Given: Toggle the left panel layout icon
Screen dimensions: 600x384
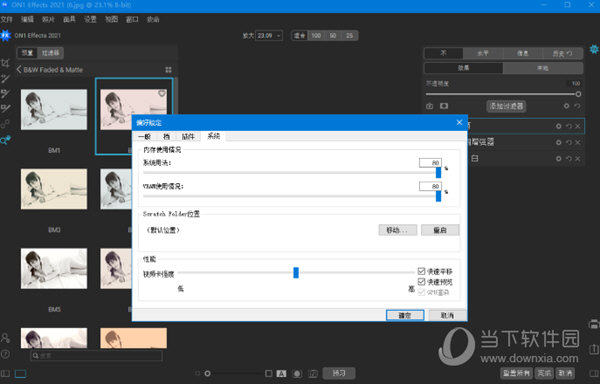Looking at the screenshot, I should [5, 374].
